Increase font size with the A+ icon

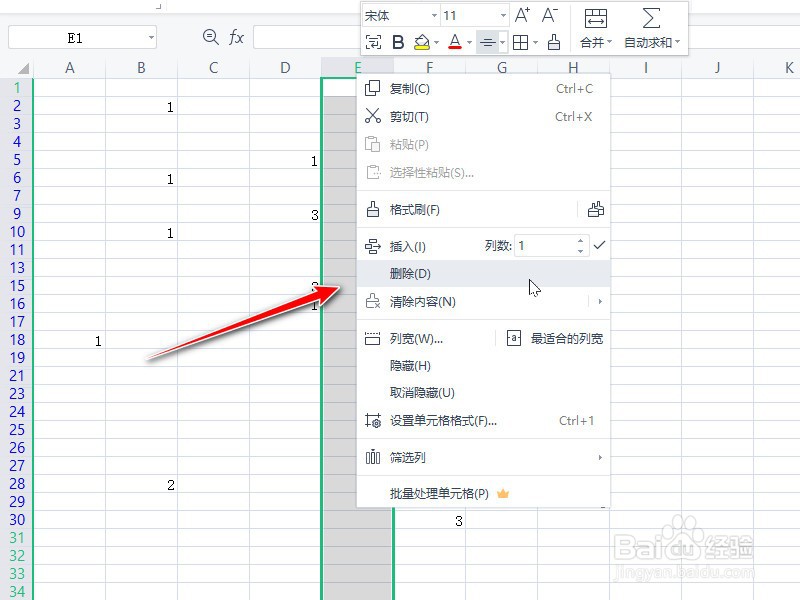point(521,16)
